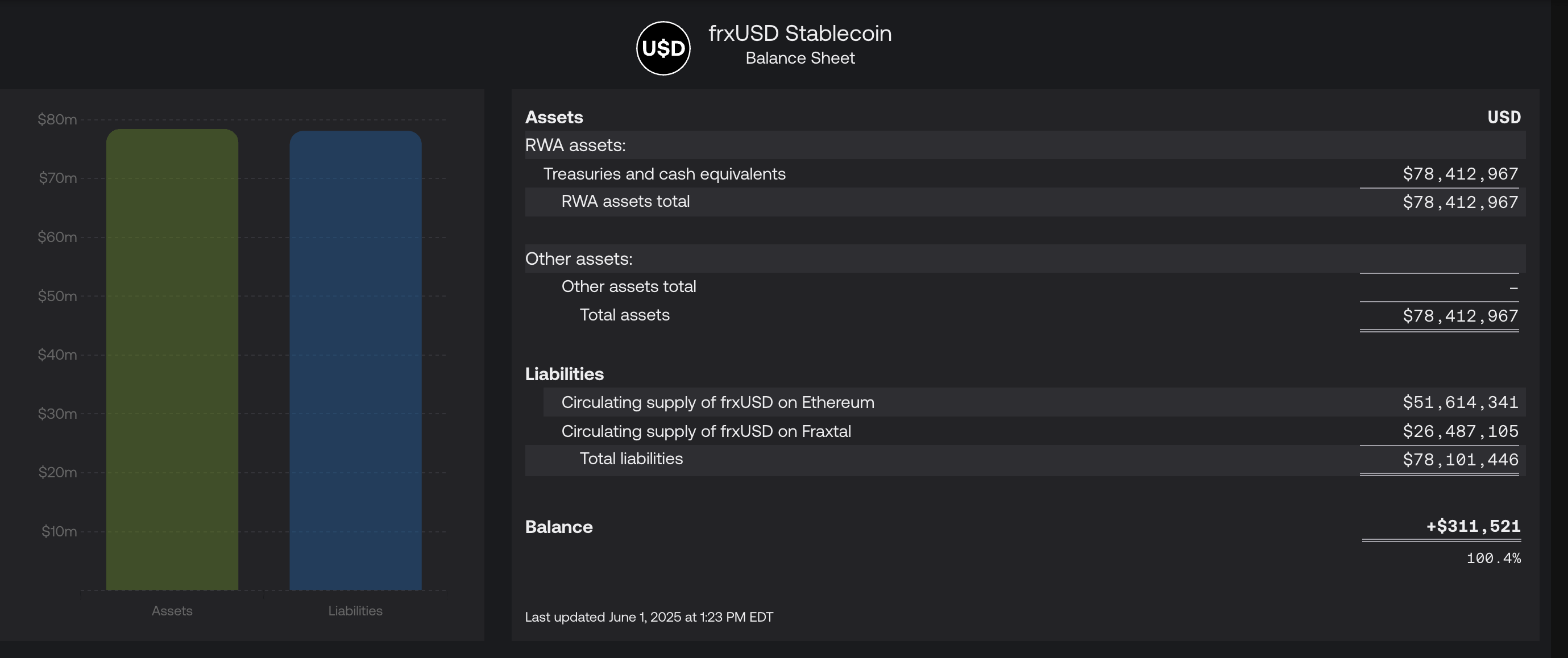Click the frxUSD Stablecoin title
Image resolution: width=1568 pixels, height=658 pixels.
[800, 33]
